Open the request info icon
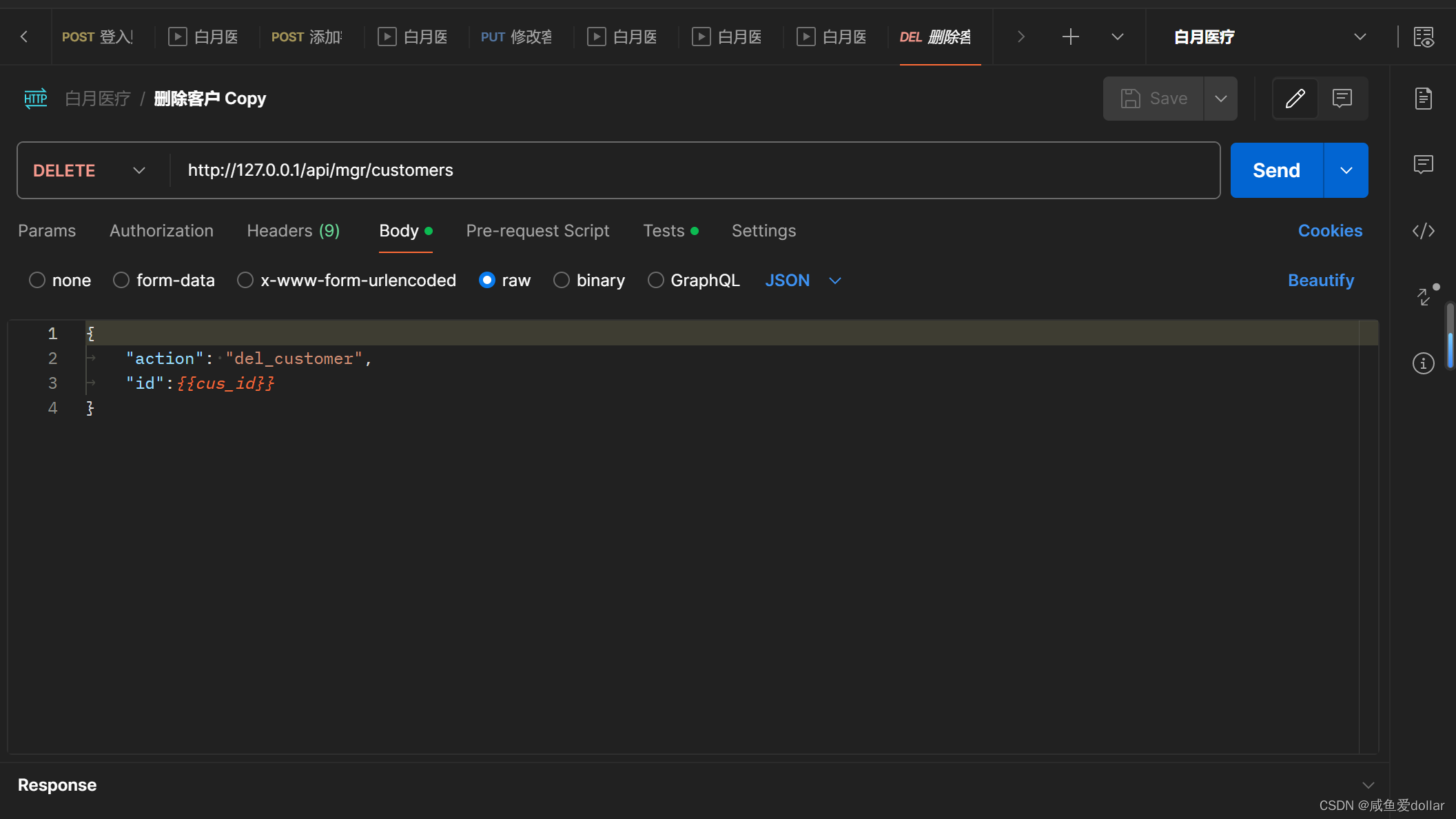The height and width of the screenshot is (819, 1456). tap(1423, 363)
